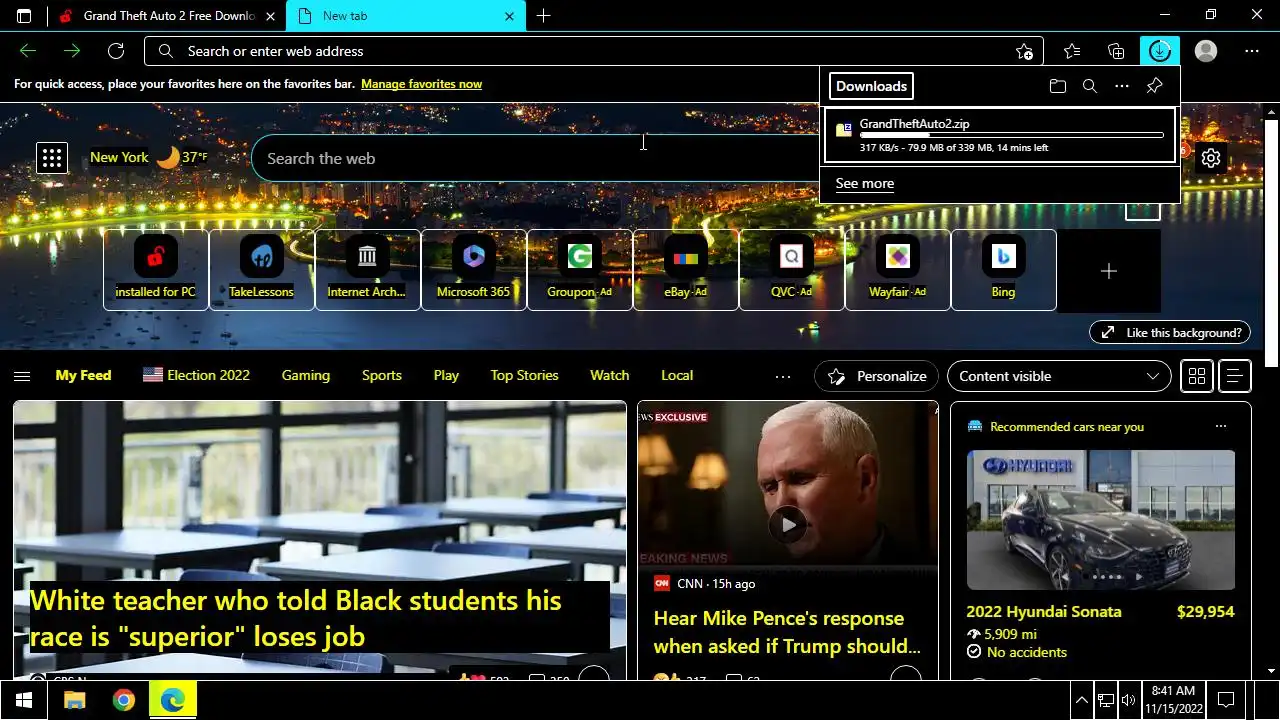Open the page settings gear icon
This screenshot has height=720, width=1280.
click(1211, 158)
